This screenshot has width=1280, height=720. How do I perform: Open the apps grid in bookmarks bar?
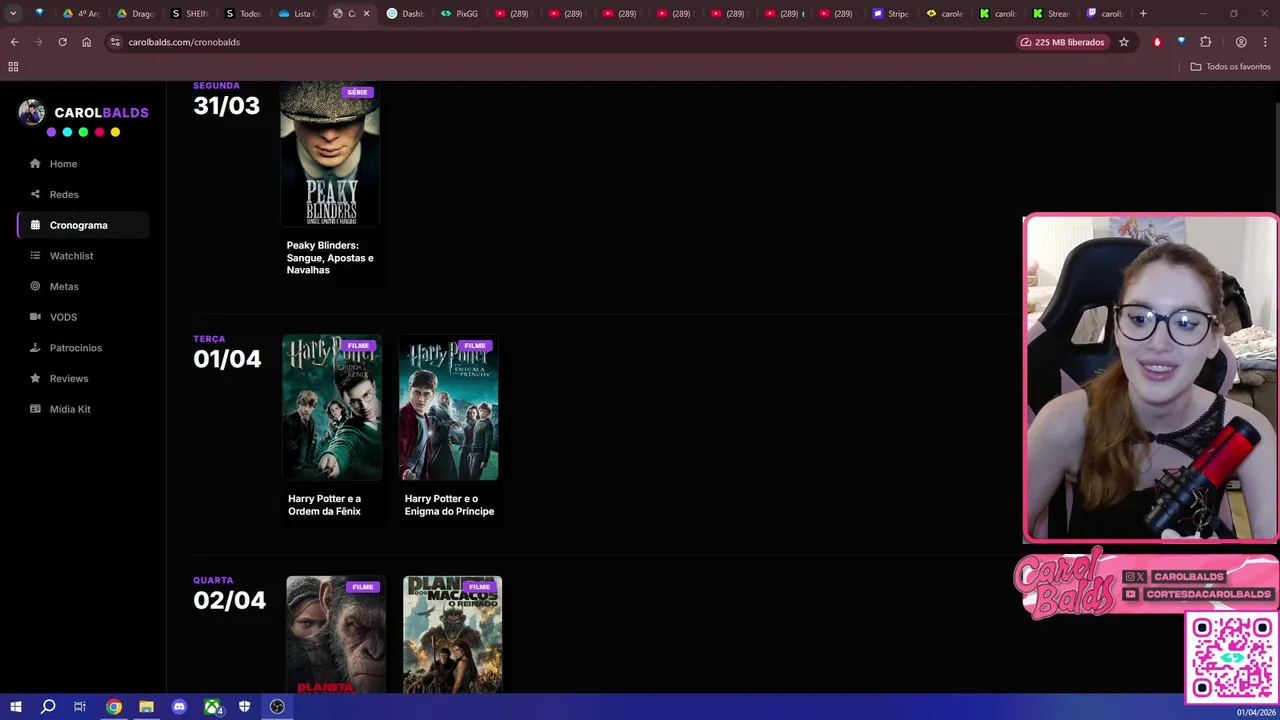pos(13,67)
